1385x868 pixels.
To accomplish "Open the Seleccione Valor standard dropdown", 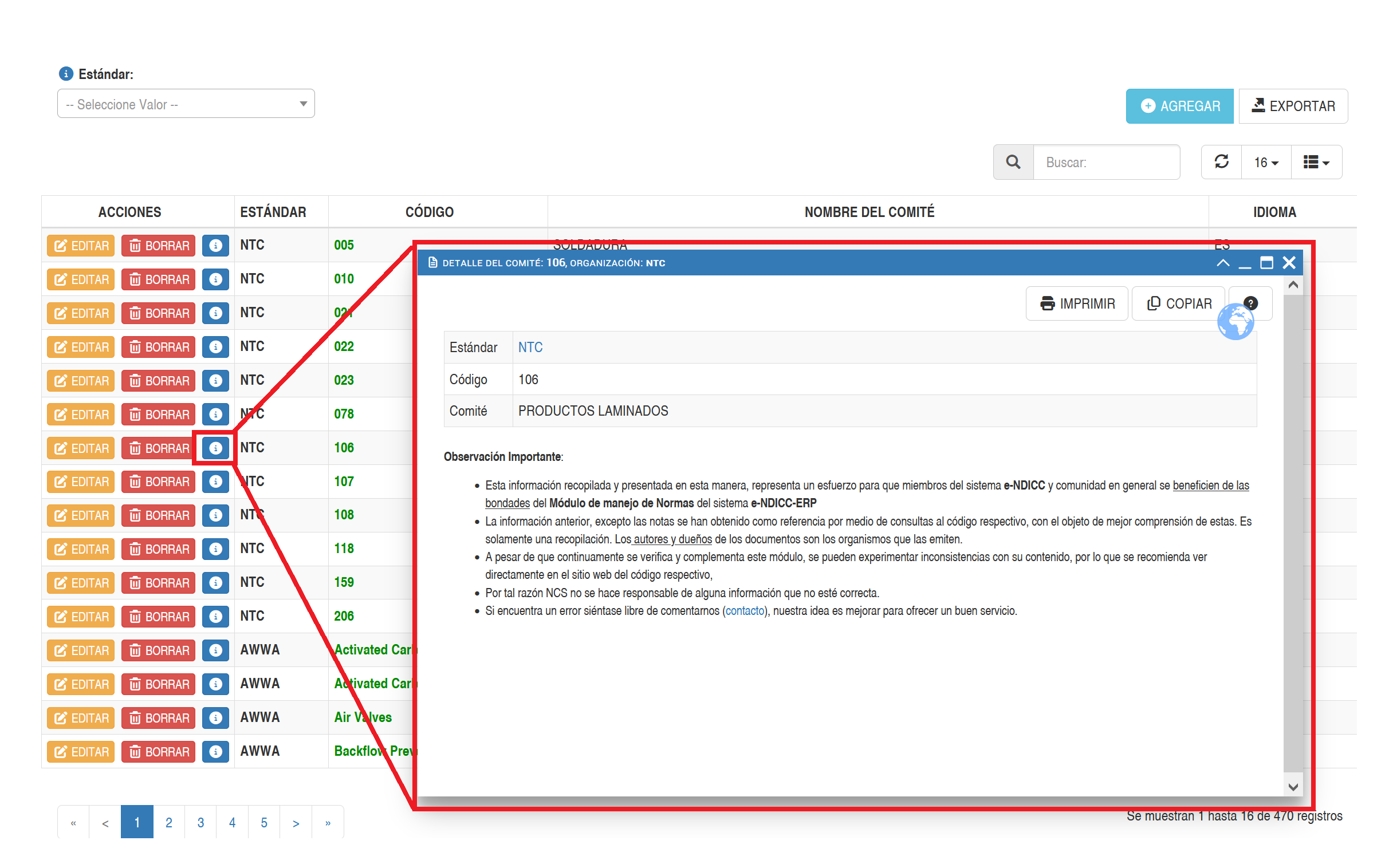I will click(186, 104).
